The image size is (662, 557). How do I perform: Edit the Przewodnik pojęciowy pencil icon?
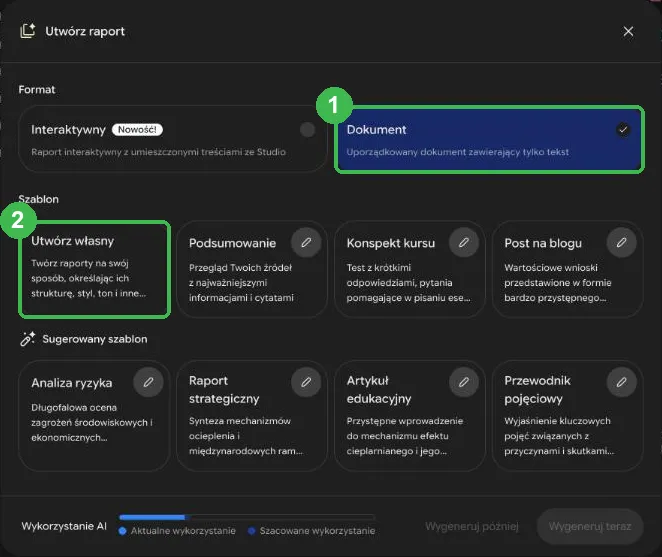tap(621, 382)
